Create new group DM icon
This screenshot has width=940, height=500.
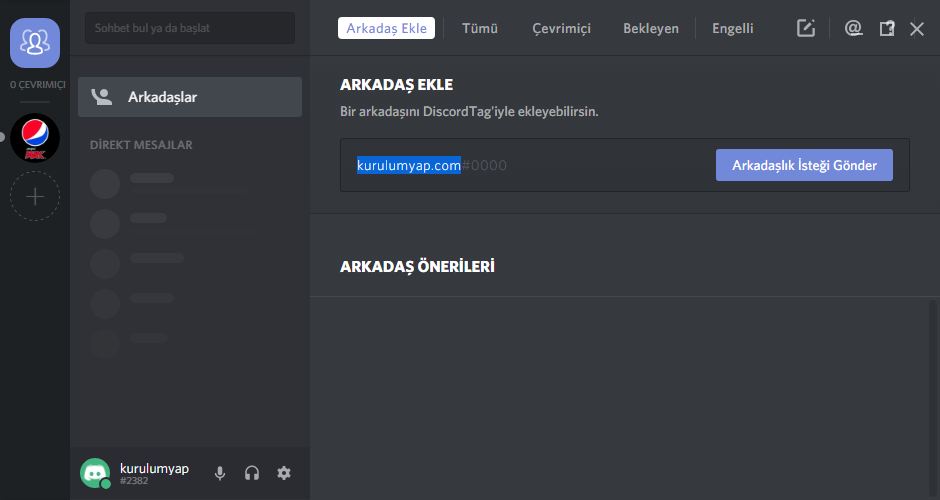[x=806, y=28]
